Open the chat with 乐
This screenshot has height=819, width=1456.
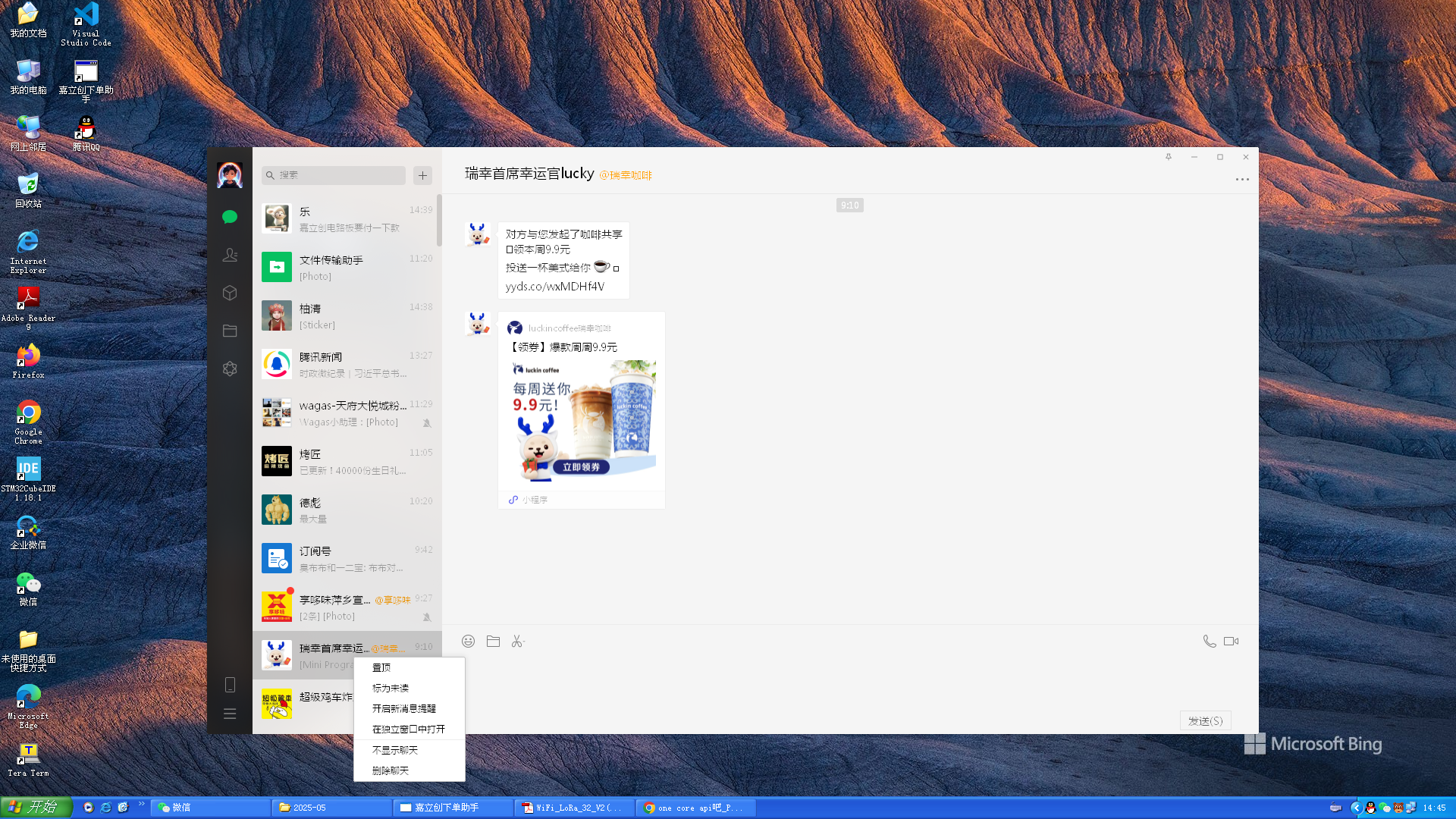pyautogui.click(x=347, y=218)
